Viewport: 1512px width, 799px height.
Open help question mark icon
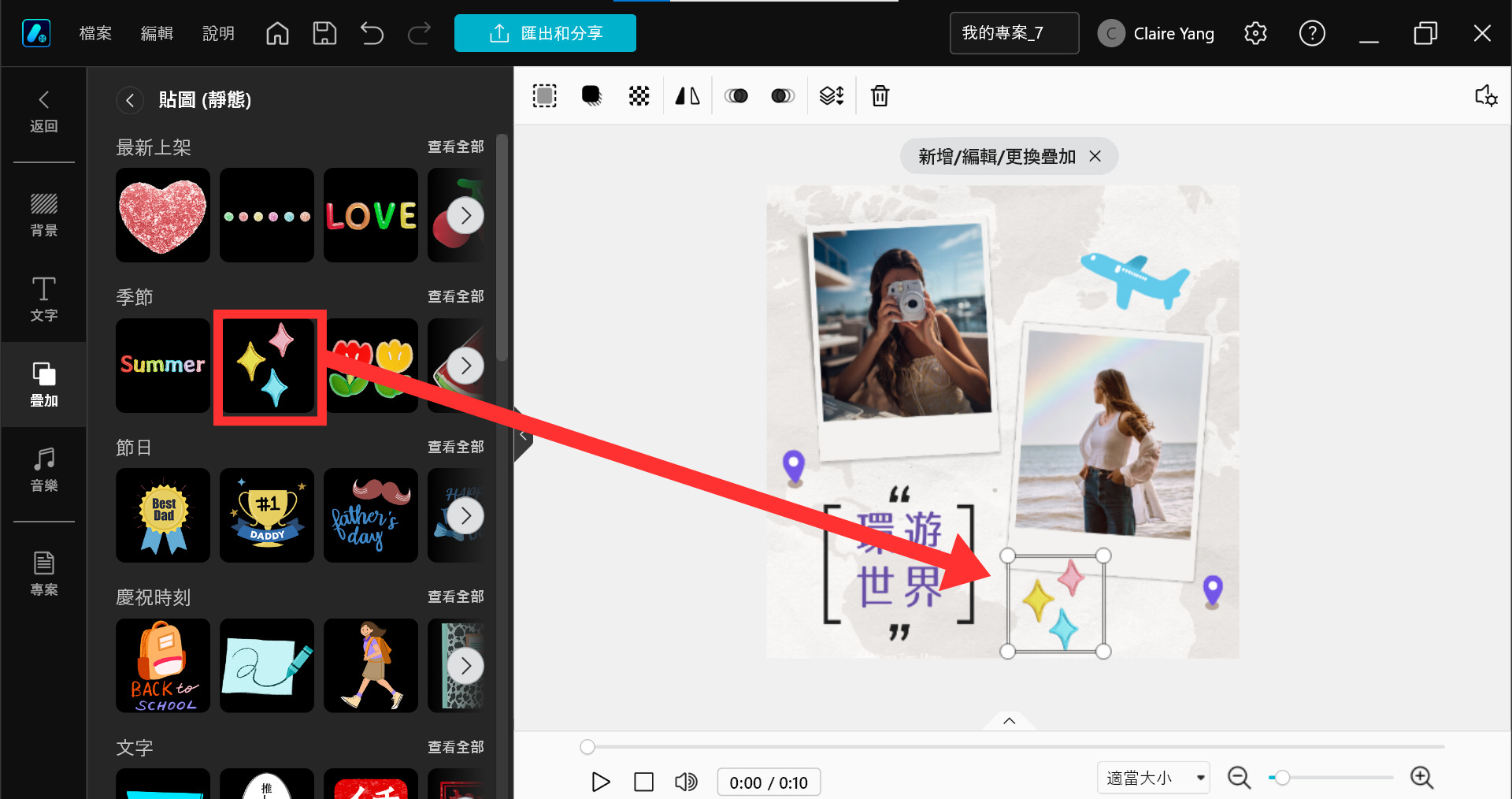(x=1312, y=33)
